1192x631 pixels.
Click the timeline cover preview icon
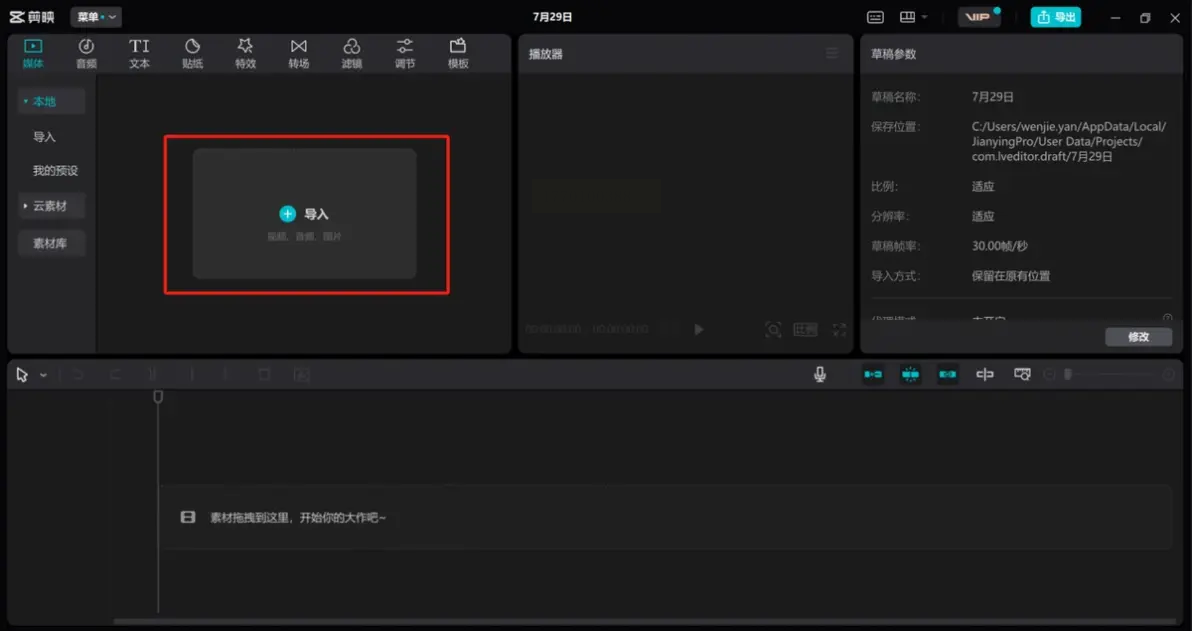coord(1022,374)
